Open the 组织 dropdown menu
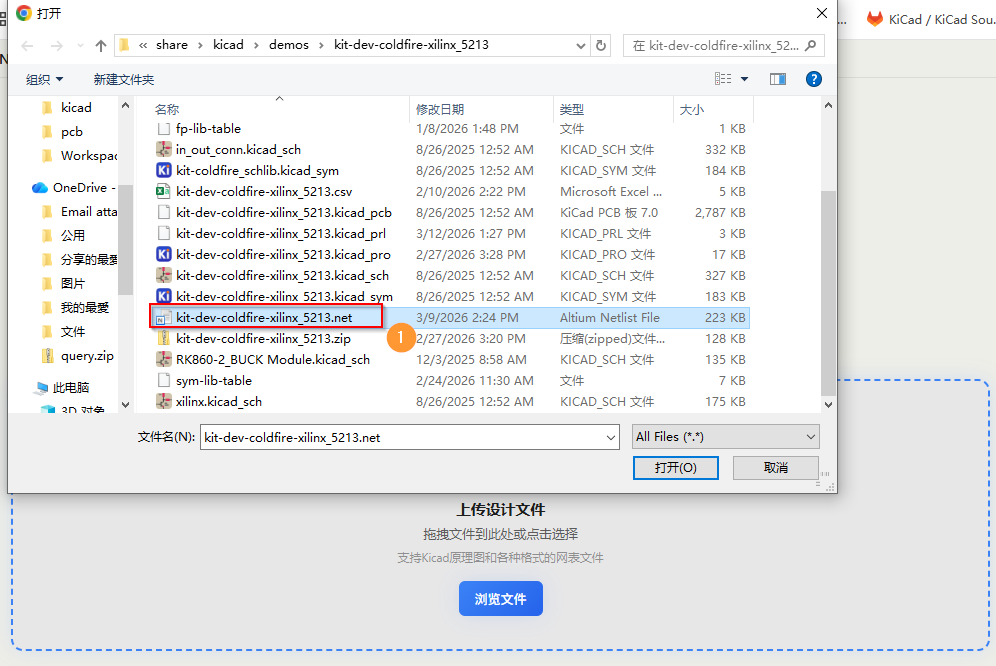 [44, 79]
